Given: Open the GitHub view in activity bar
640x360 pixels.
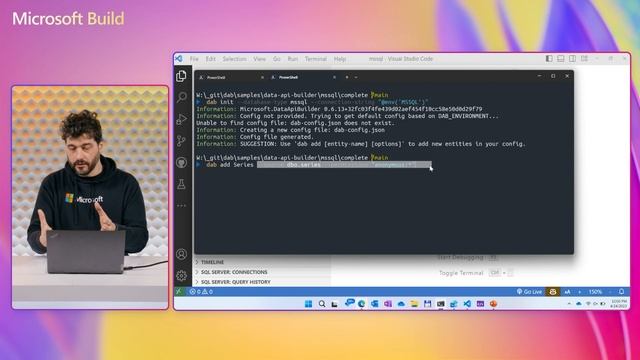Looking at the screenshot, I should click(x=181, y=162).
